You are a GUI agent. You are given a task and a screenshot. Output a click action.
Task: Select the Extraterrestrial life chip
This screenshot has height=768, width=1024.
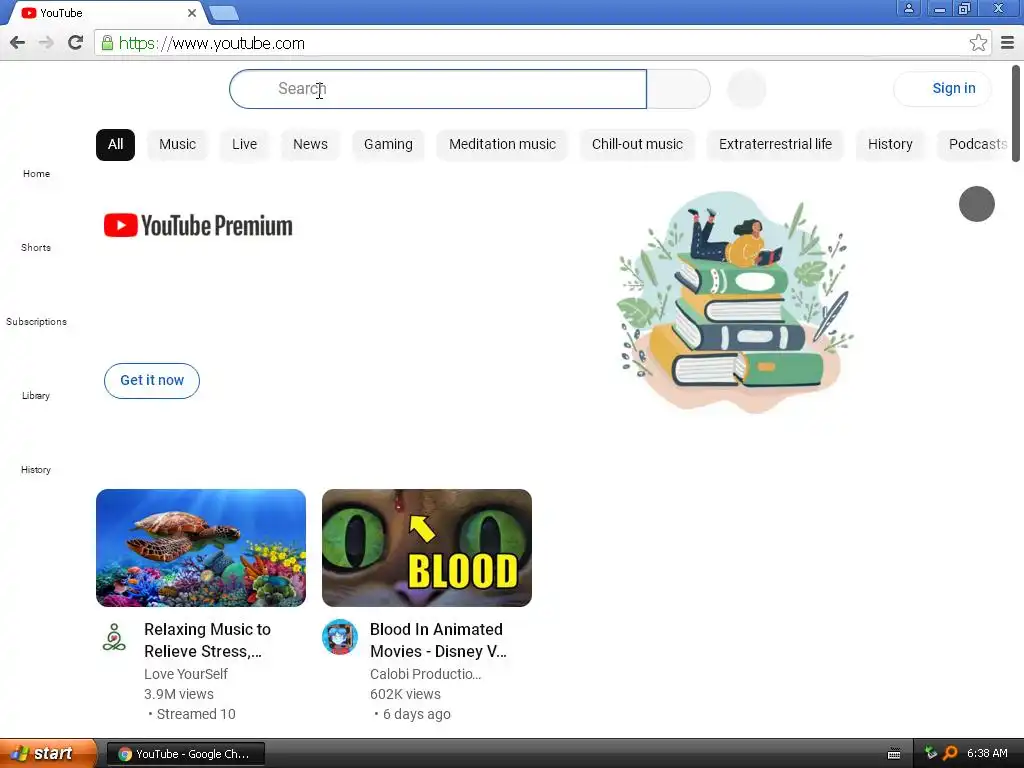click(775, 144)
